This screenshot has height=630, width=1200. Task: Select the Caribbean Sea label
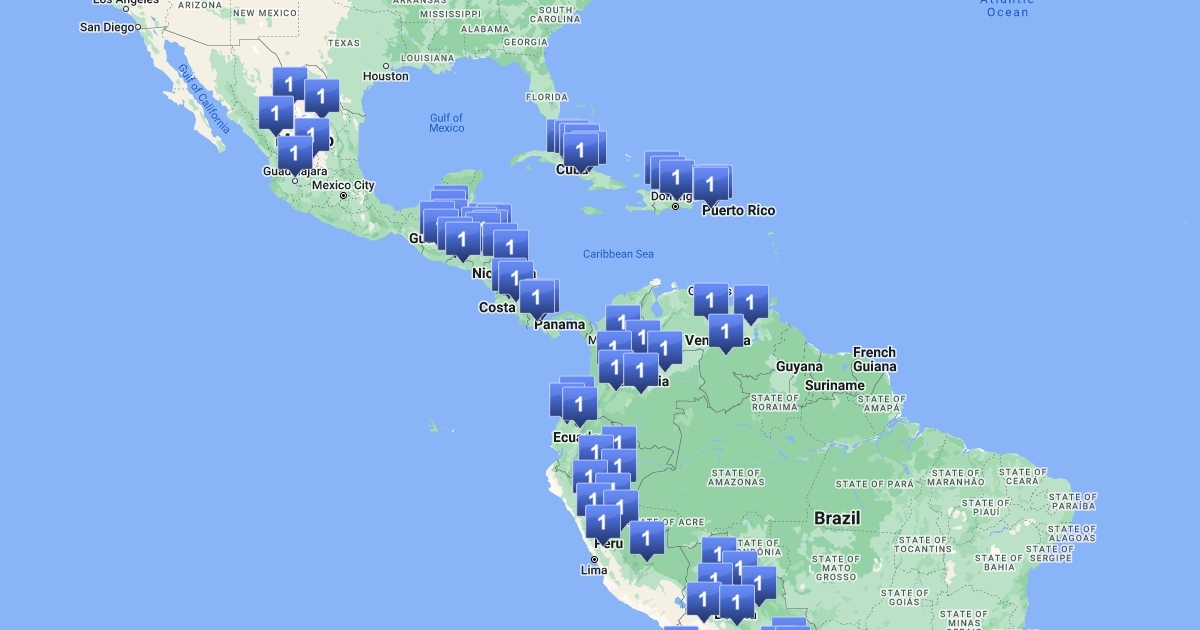point(618,254)
